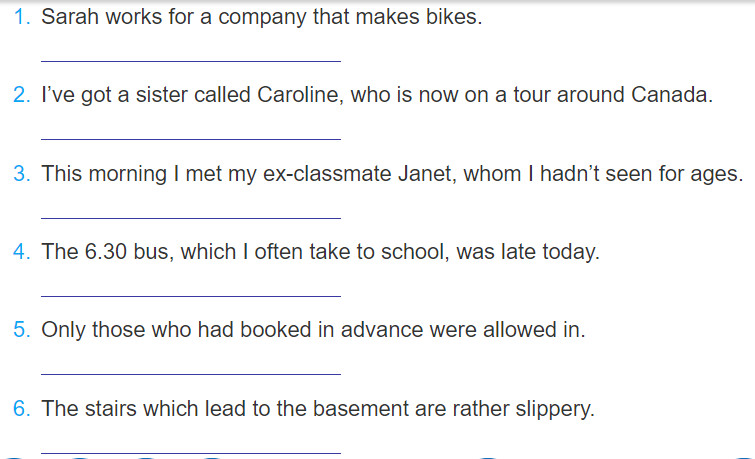Click the sentence about slippery basement stairs
This screenshot has width=755, height=459.
click(x=318, y=409)
